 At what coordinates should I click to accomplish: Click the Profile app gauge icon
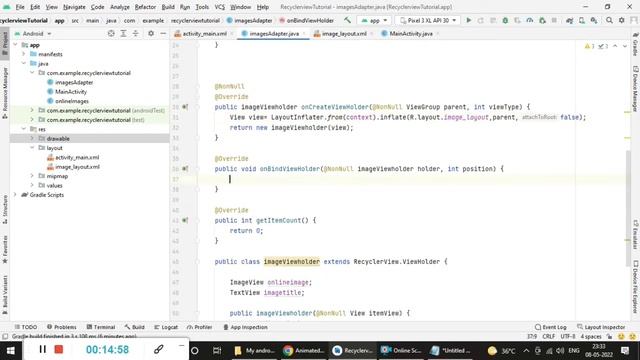point(530,20)
